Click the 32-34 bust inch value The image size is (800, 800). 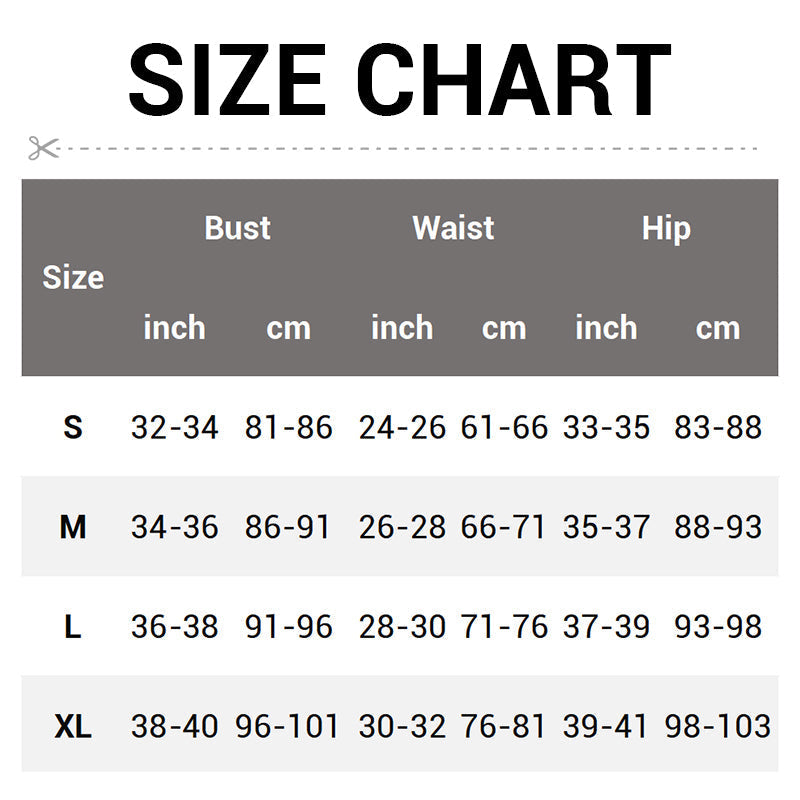(174, 427)
